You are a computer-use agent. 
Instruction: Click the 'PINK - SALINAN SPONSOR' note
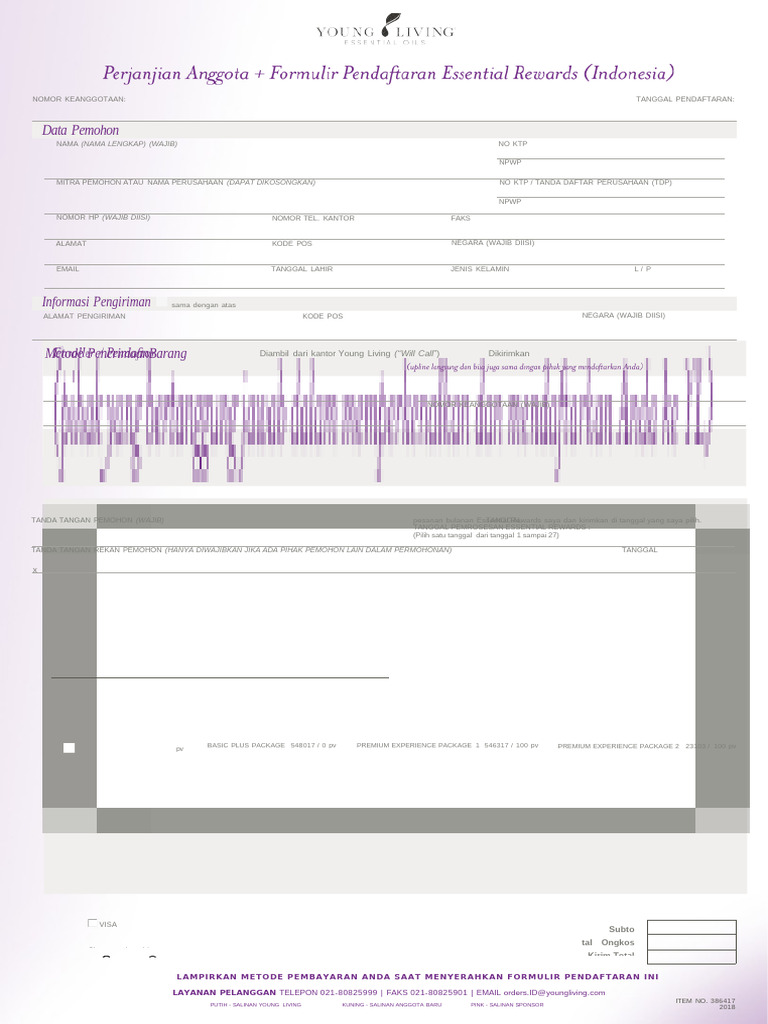[507, 1005]
